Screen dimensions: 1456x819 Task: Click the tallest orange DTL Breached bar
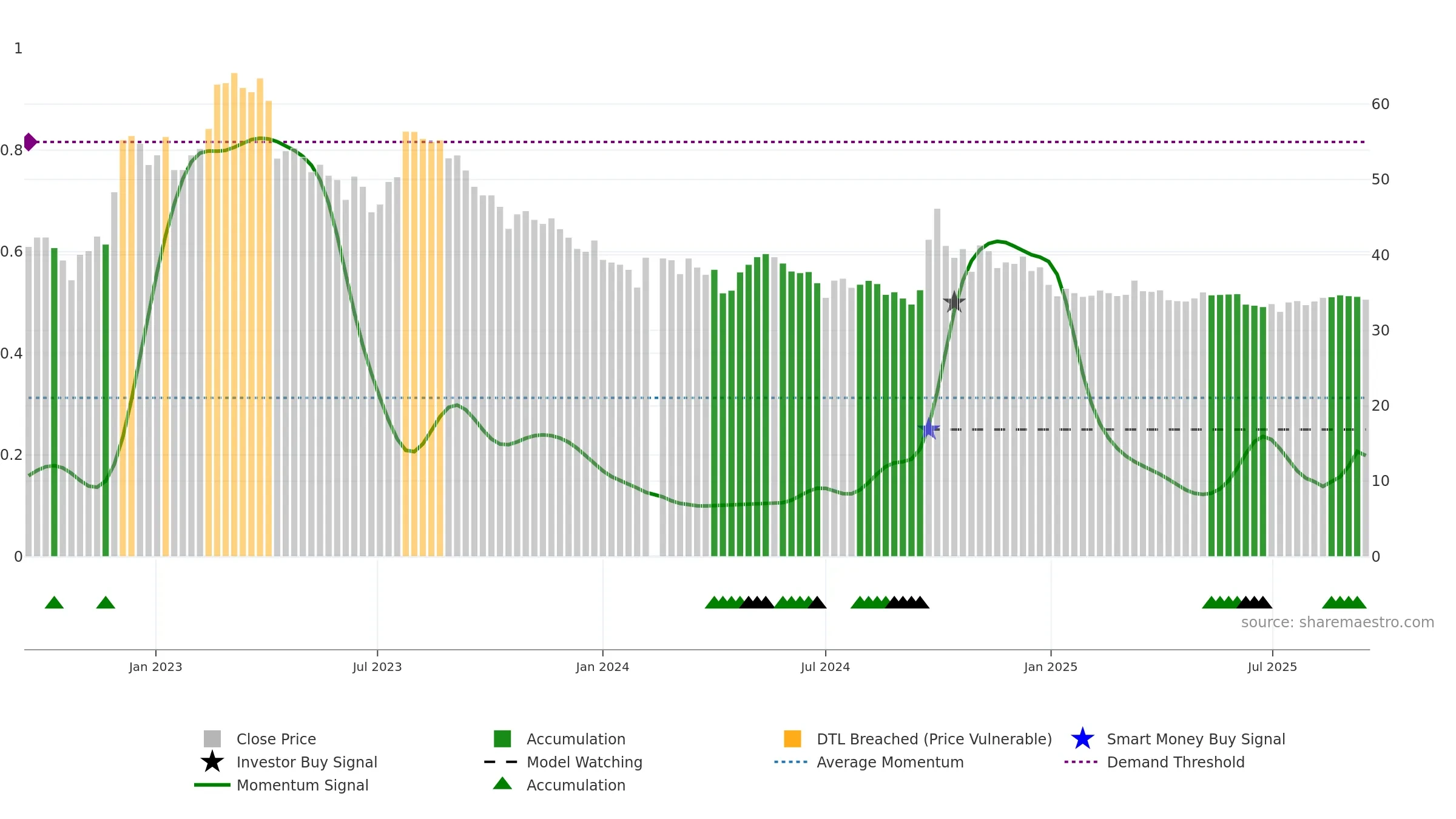(234, 314)
